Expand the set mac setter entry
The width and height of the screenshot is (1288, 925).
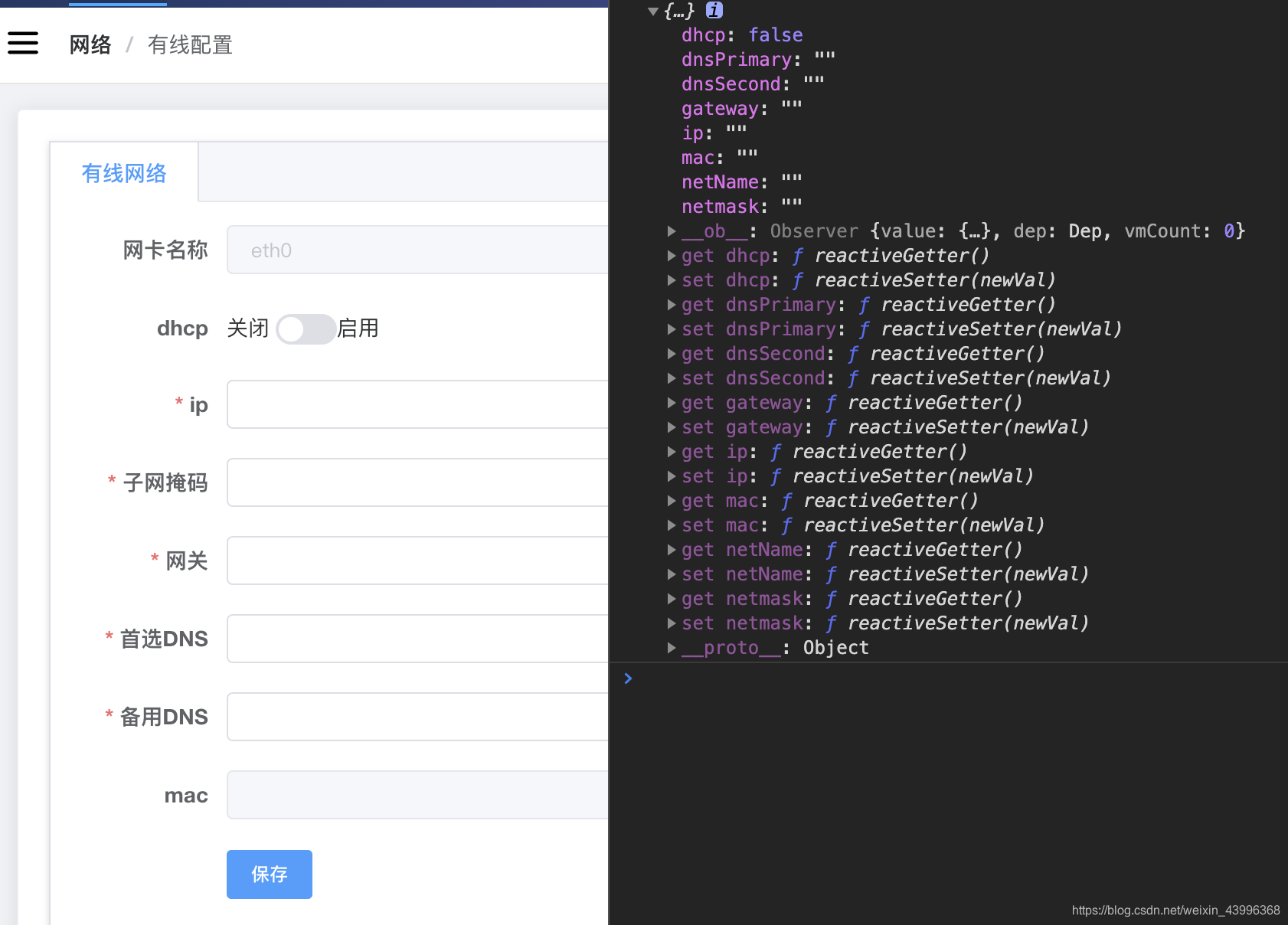tap(672, 525)
